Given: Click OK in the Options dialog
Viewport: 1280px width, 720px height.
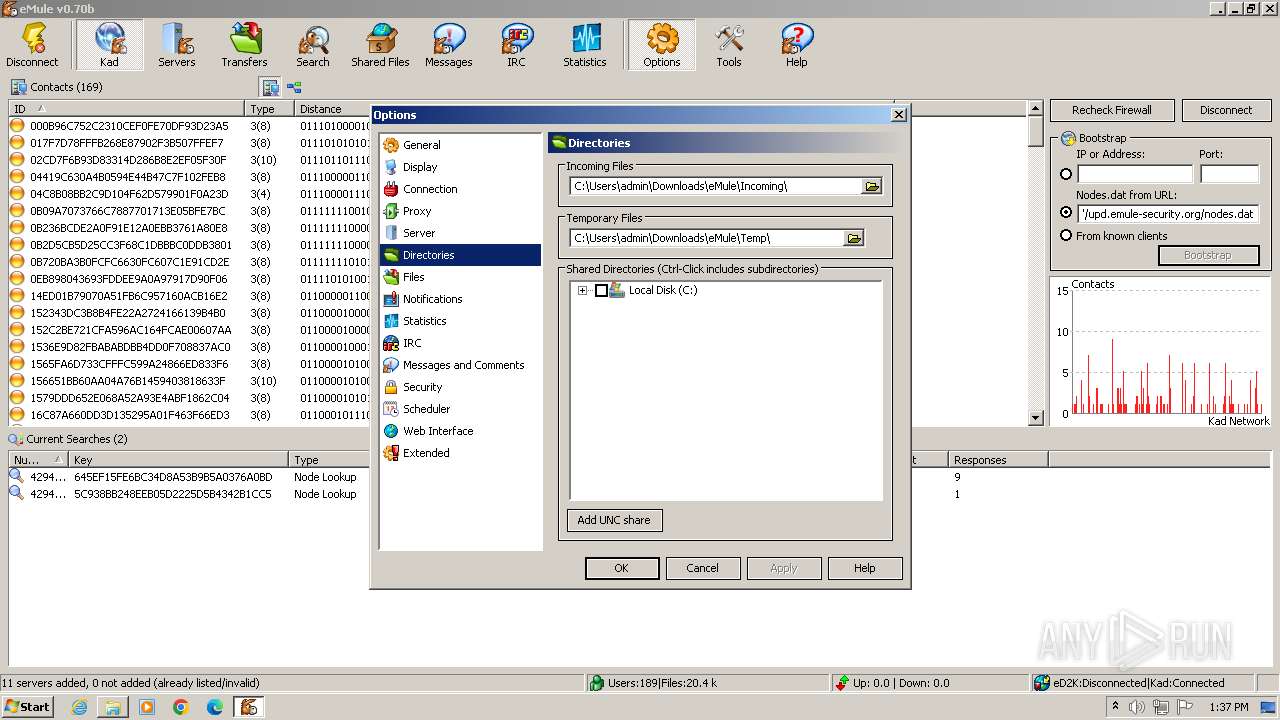Looking at the screenshot, I should tap(622, 568).
